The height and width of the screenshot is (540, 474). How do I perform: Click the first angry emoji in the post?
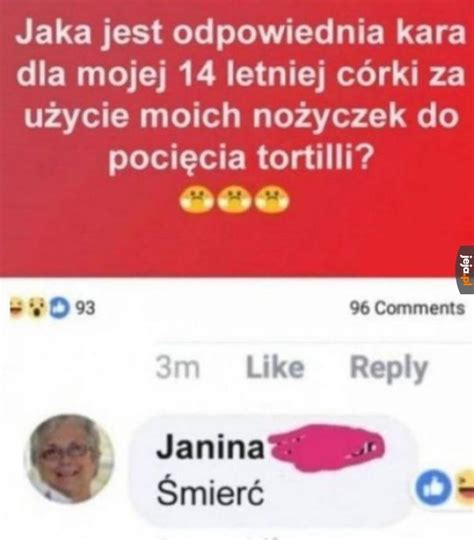(196, 199)
